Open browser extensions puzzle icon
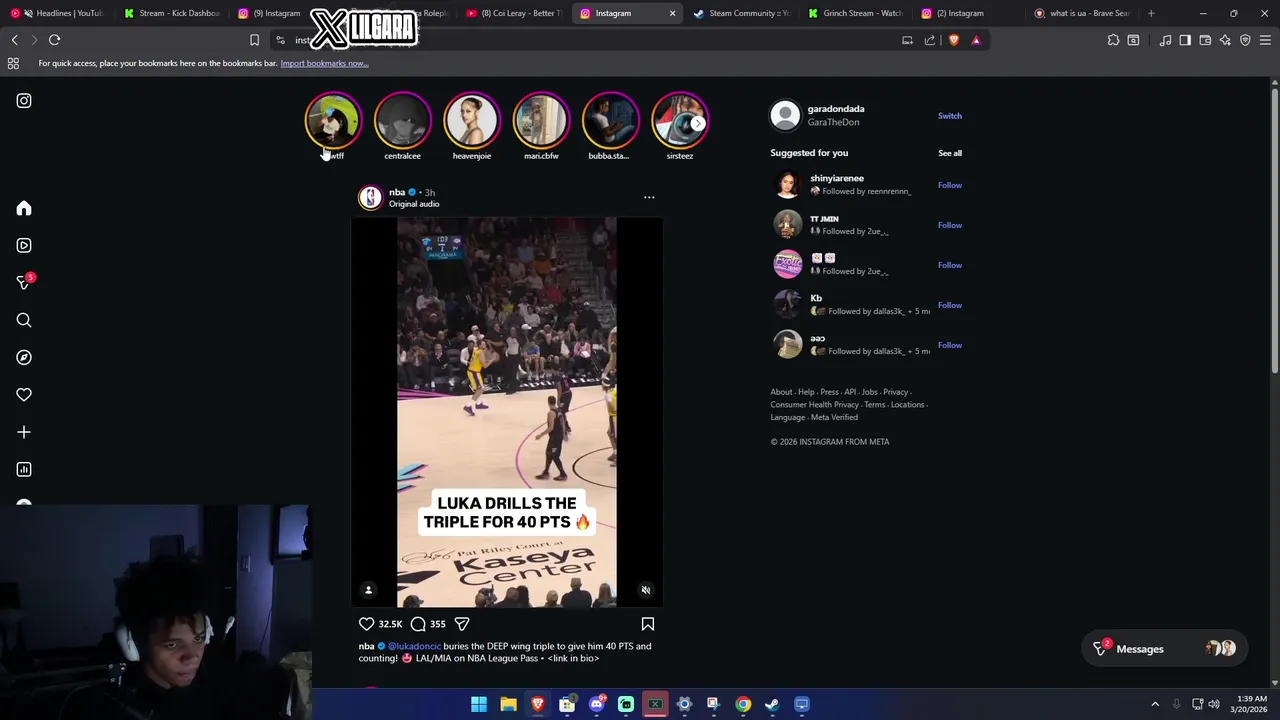 tap(1113, 40)
